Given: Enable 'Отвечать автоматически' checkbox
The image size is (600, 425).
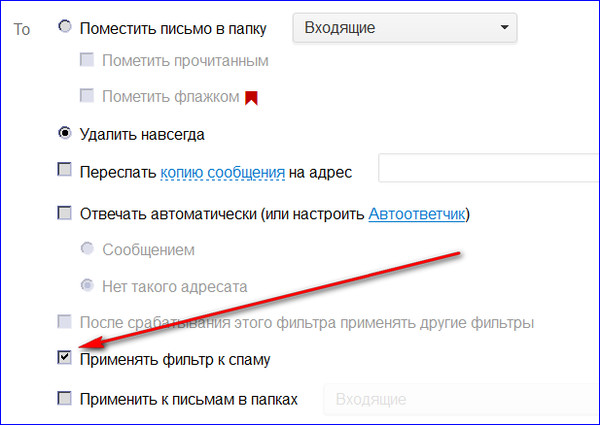Looking at the screenshot, I should (x=64, y=213).
